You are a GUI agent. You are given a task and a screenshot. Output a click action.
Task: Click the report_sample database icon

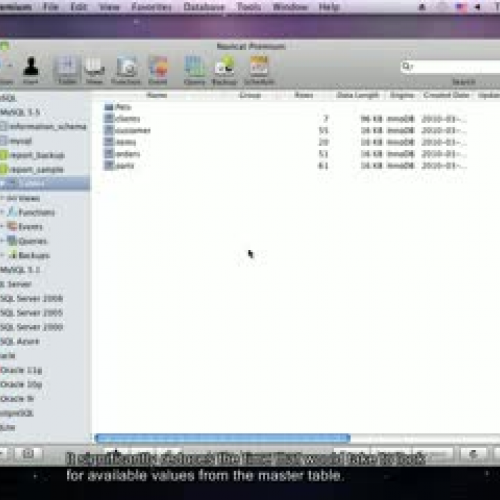click(x=4, y=169)
